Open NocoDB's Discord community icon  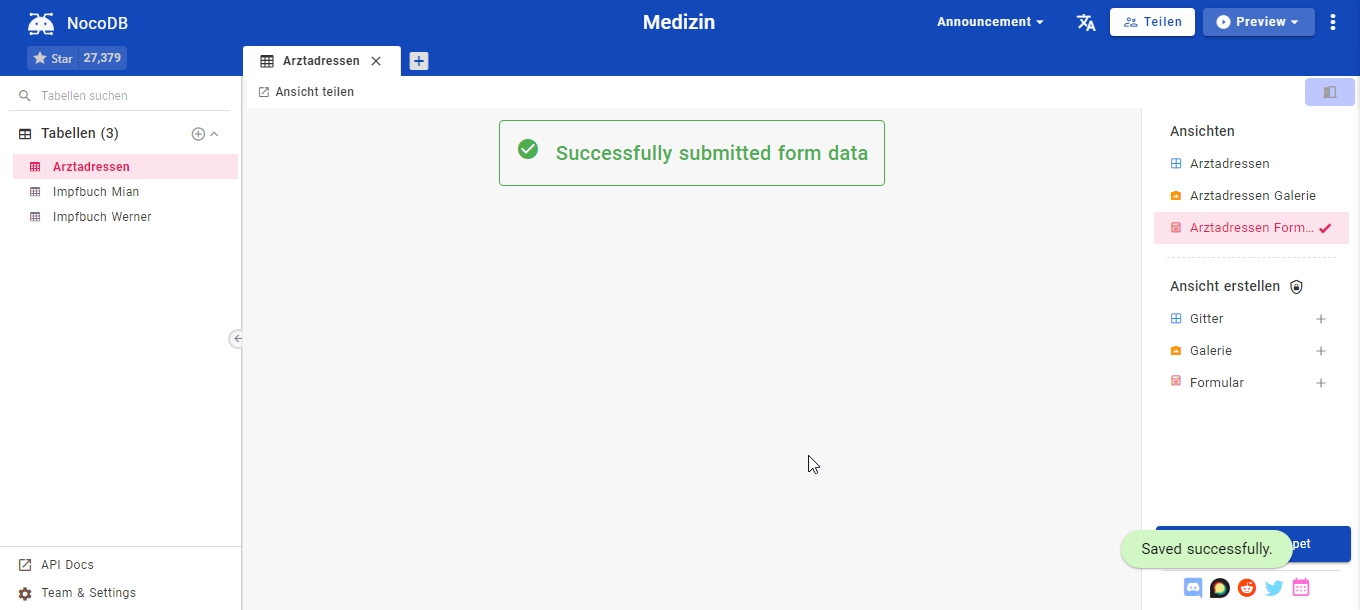1192,588
